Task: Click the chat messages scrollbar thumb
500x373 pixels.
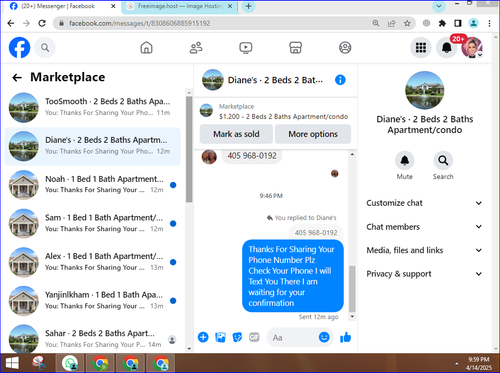Action: [x=352, y=289]
